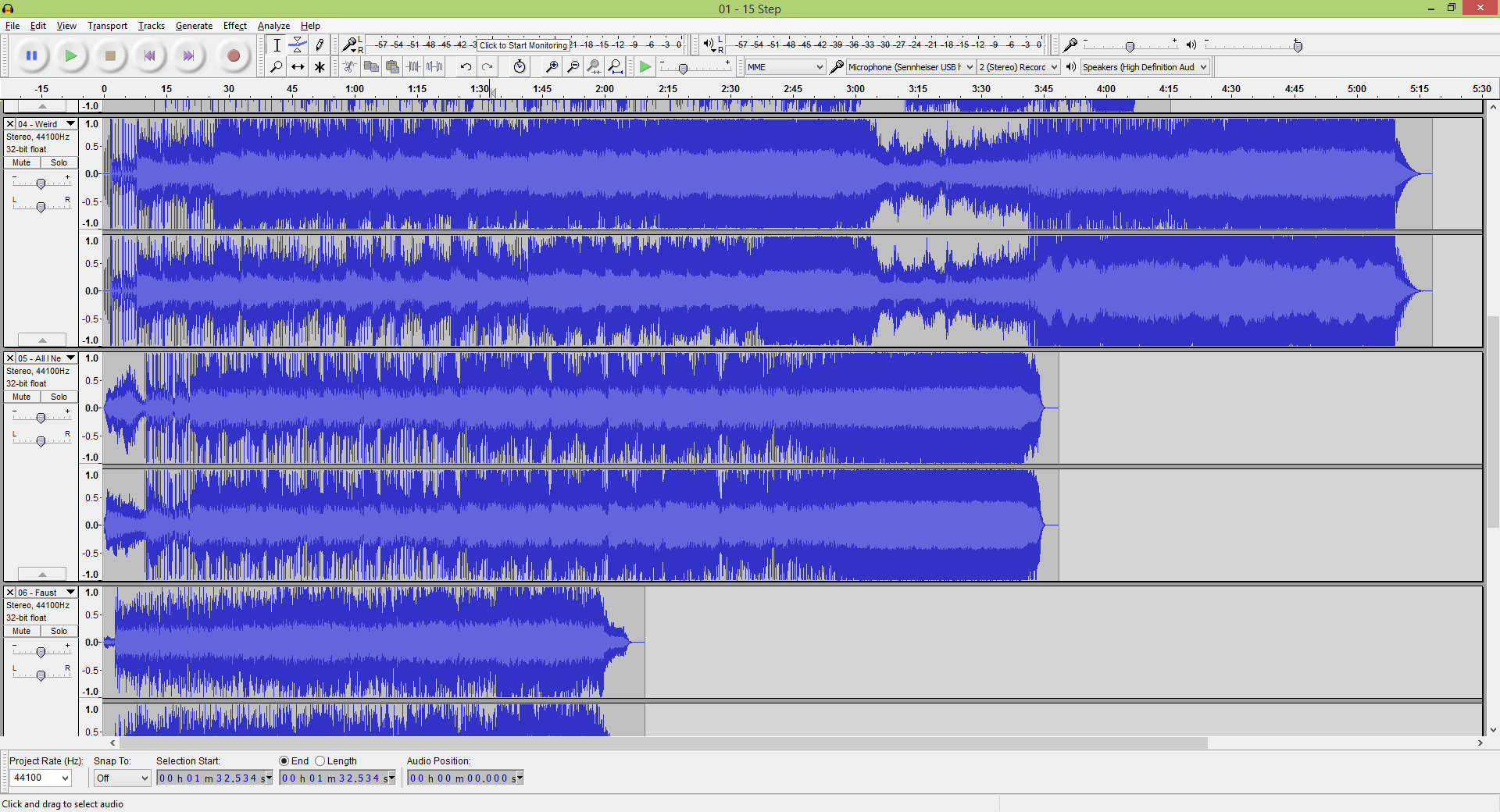
Task: Select the Draw pencil tool
Action: (x=320, y=45)
